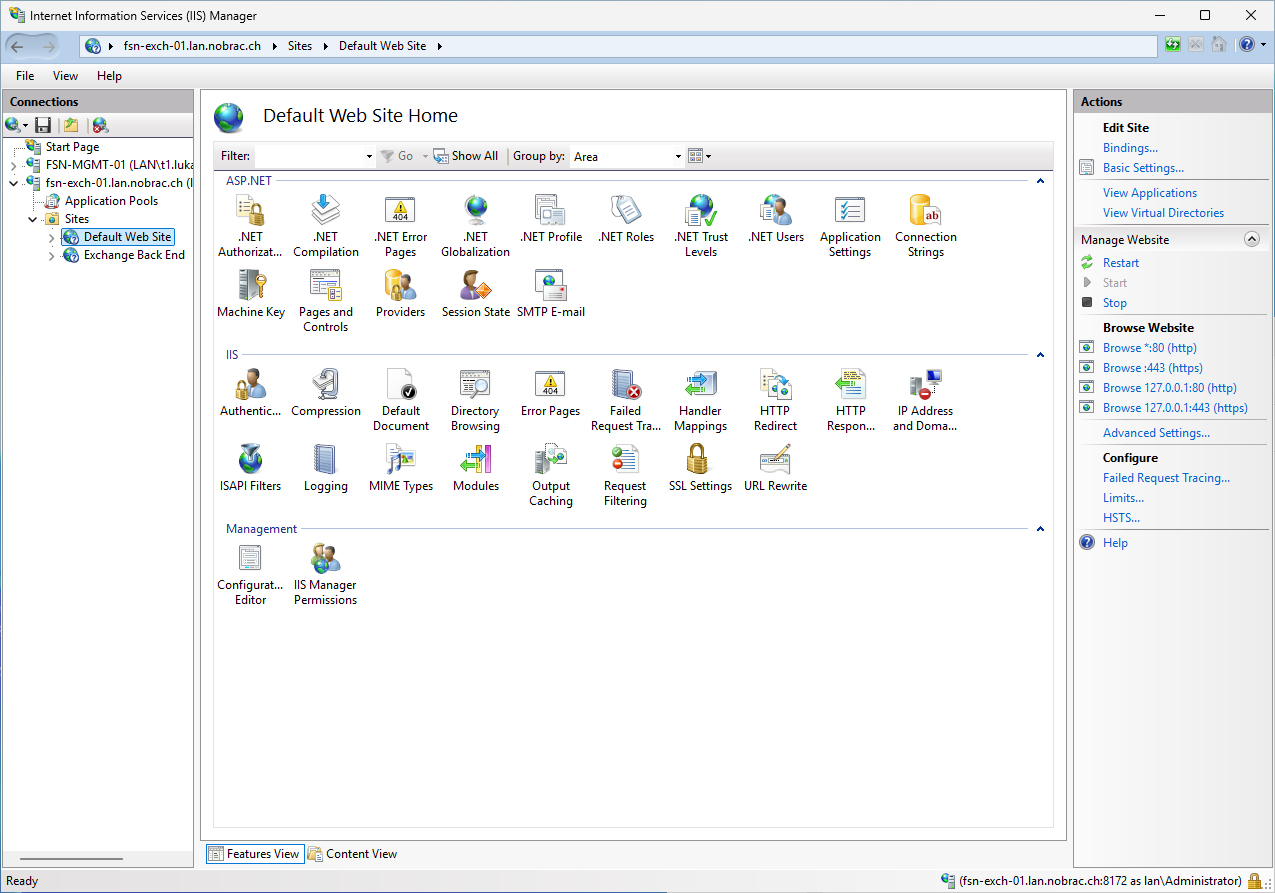Open the .NET Error Pages feature

(x=400, y=226)
